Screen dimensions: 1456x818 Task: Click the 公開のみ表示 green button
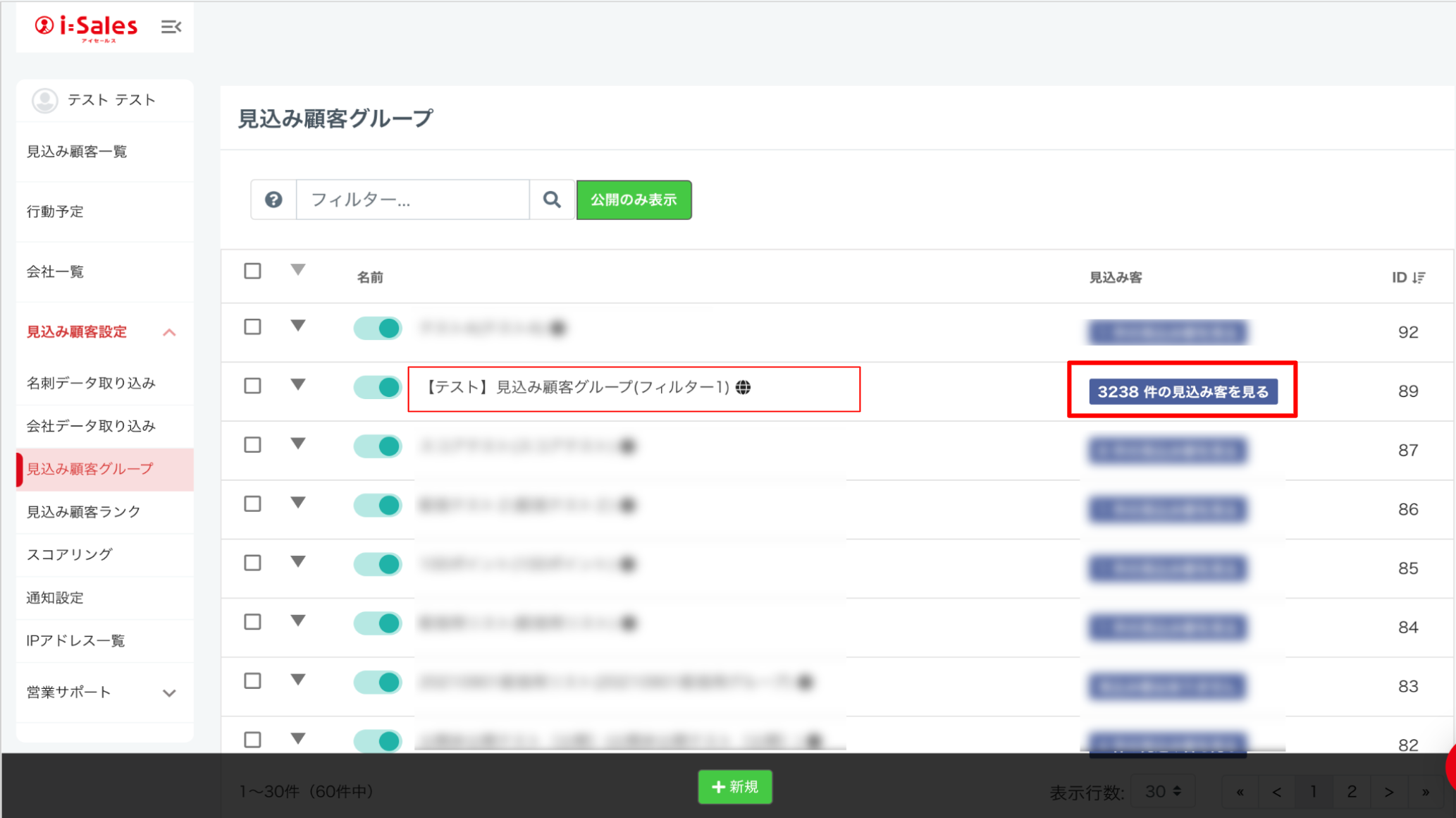point(634,200)
